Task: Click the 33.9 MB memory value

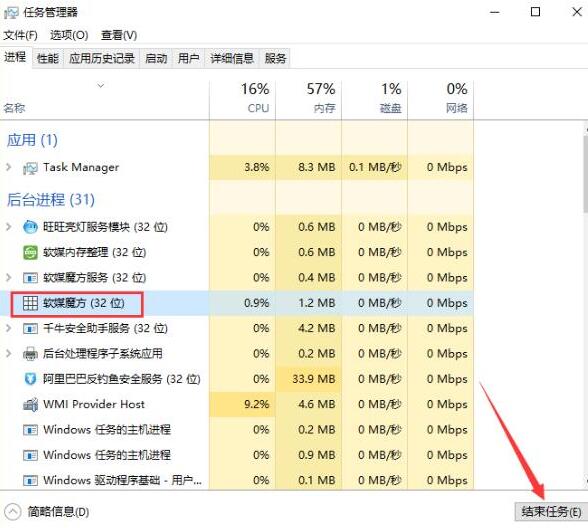Action: click(x=314, y=379)
